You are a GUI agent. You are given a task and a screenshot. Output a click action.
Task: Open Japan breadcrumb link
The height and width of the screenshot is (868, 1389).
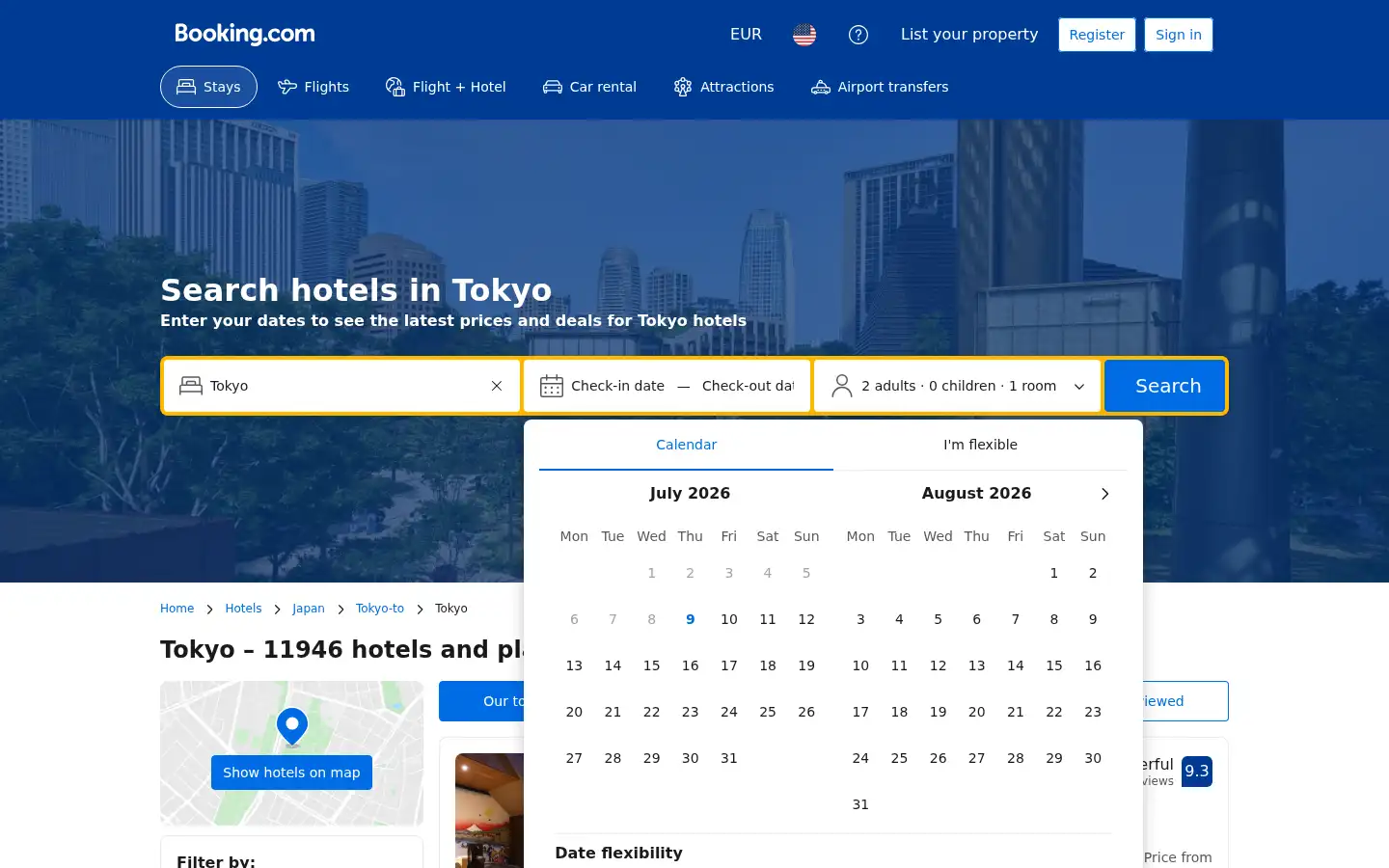(x=309, y=609)
